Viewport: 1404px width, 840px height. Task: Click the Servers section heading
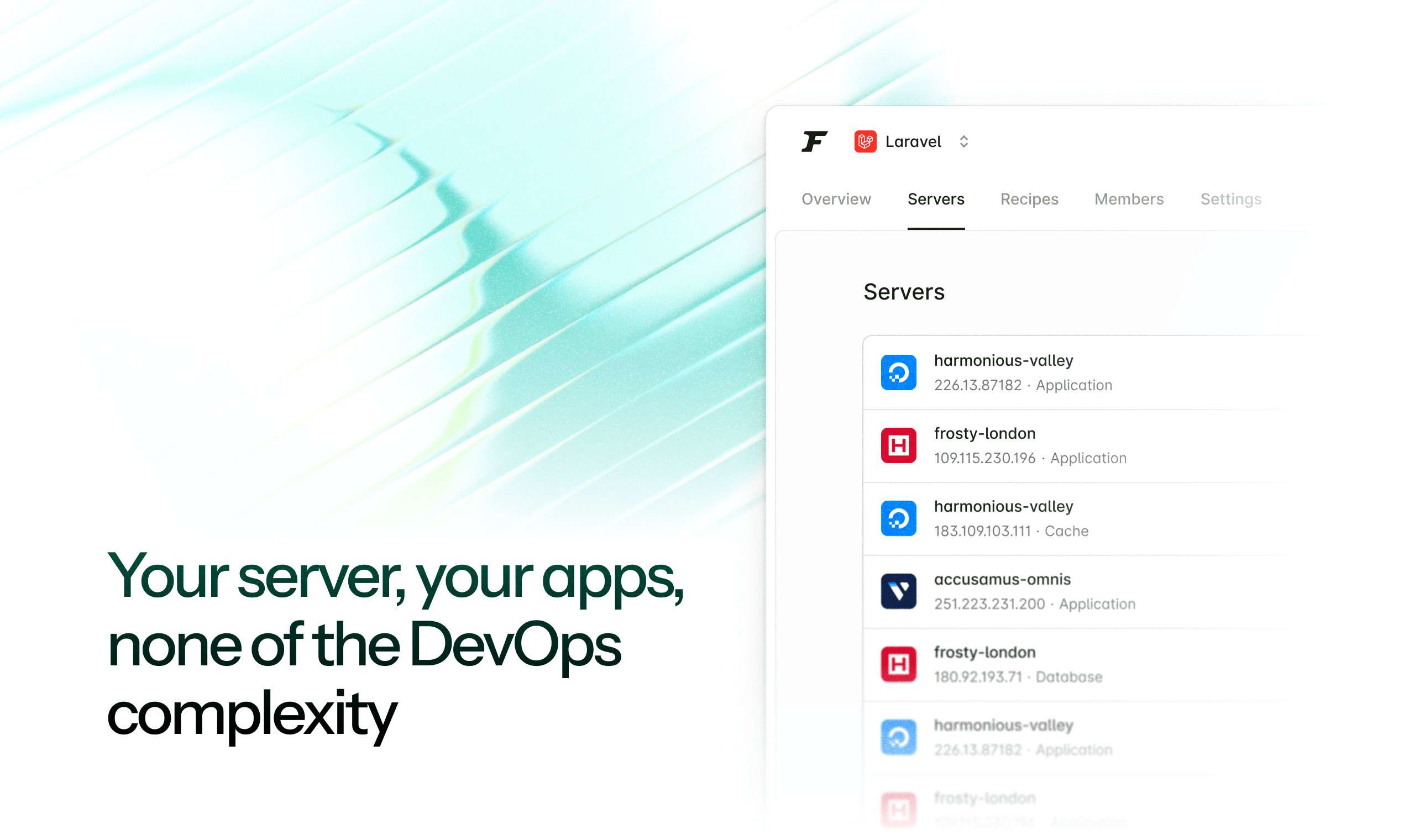[x=904, y=292]
